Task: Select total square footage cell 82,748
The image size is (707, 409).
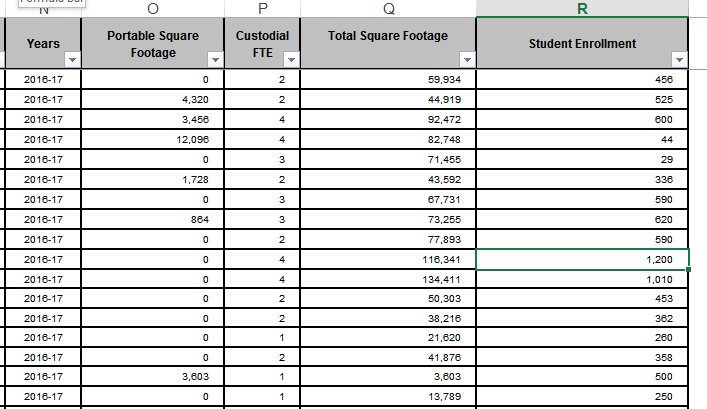Action: click(388, 139)
